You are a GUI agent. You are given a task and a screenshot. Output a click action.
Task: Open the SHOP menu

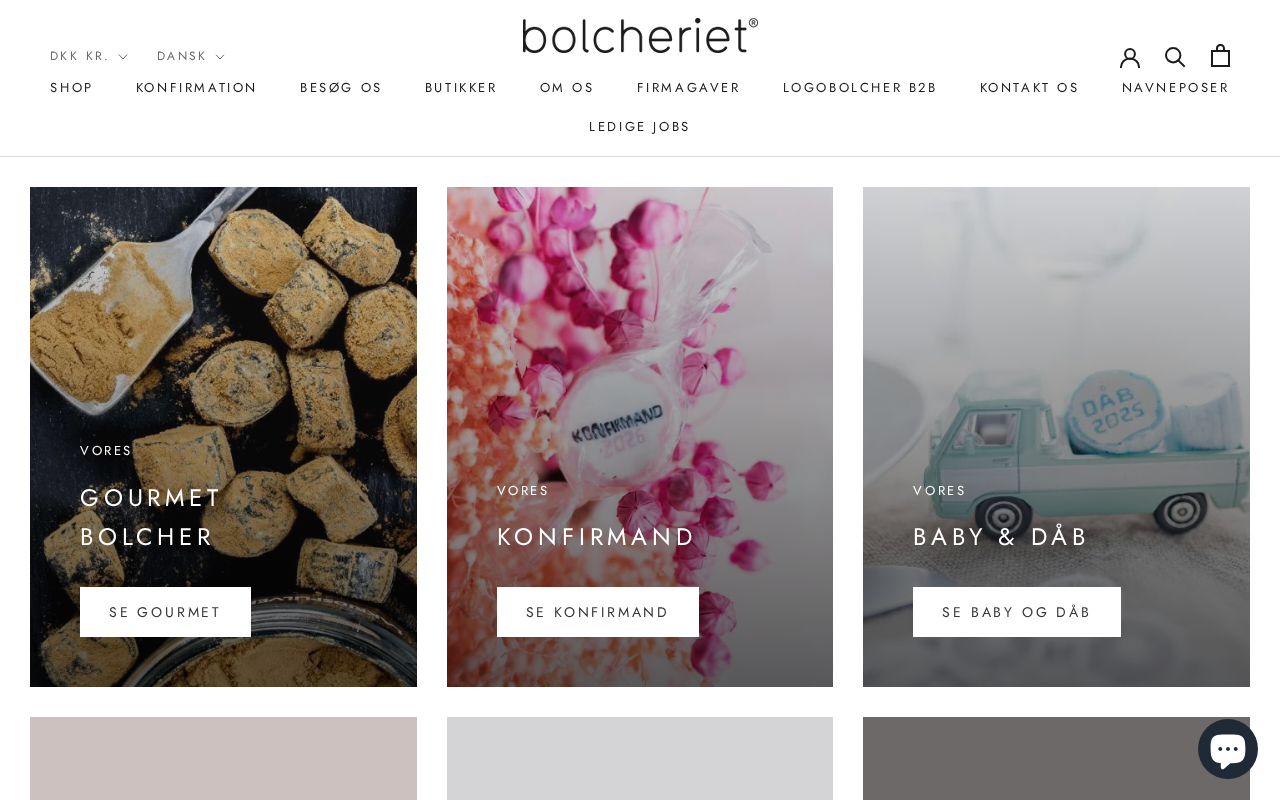click(x=71, y=87)
